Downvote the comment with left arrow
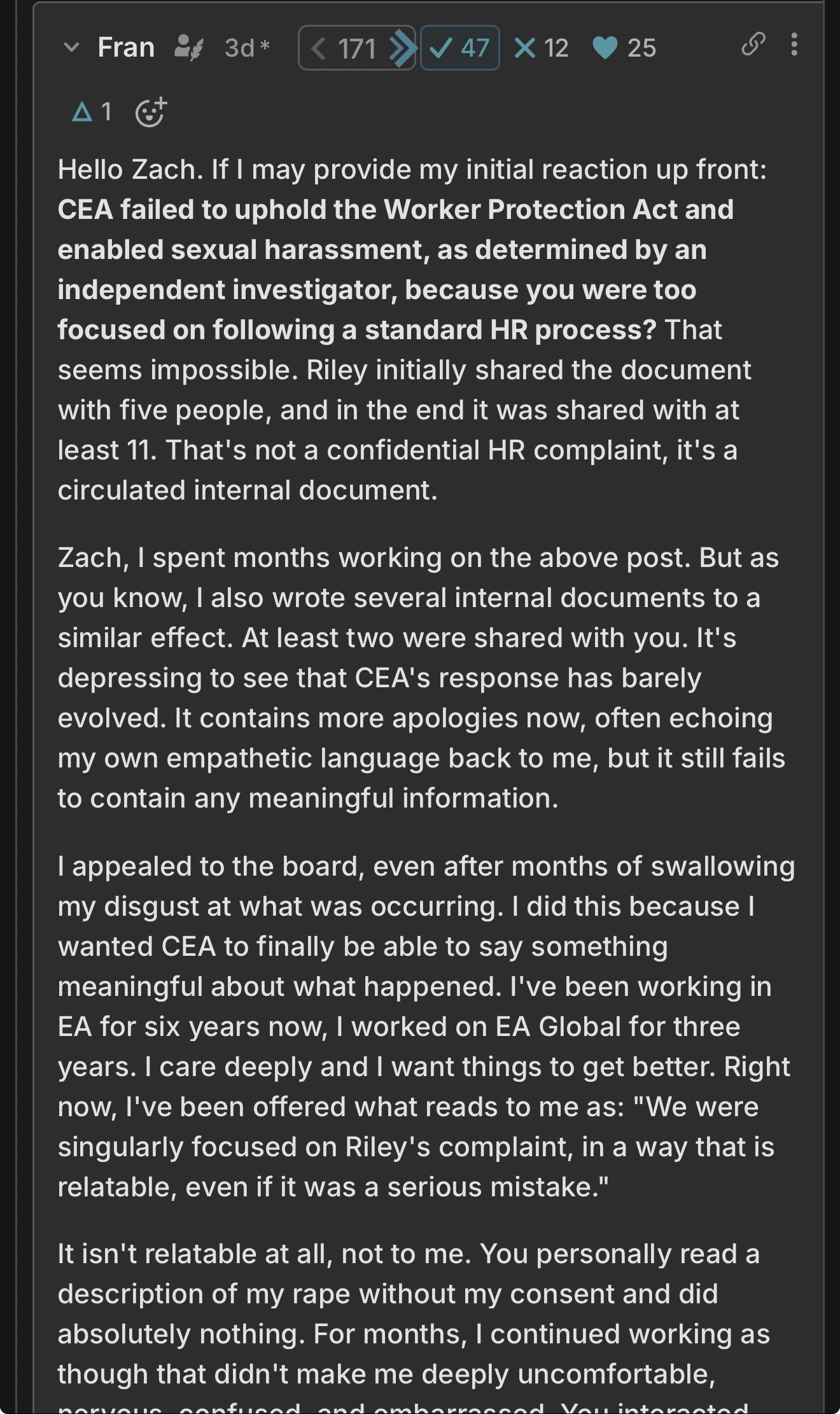This screenshot has width=840, height=1414. click(319, 48)
